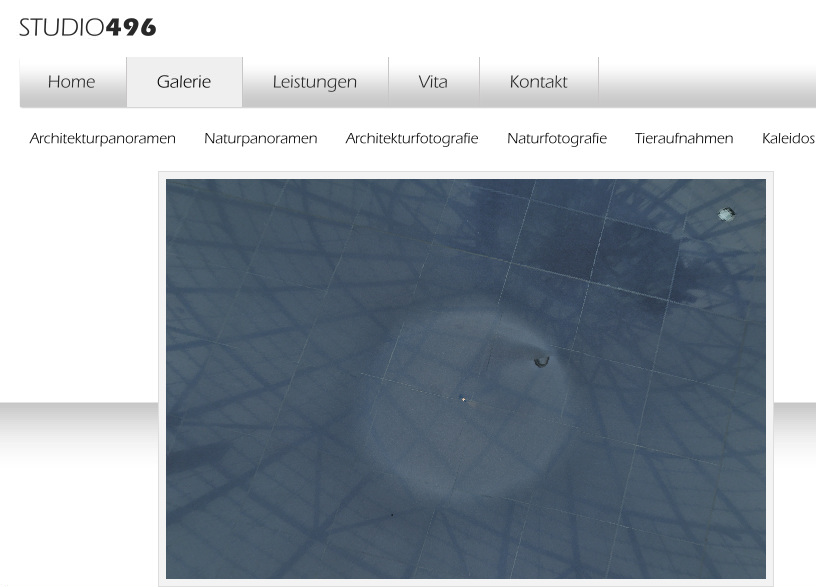Click the white sparkle at the panorama center
The width and height of the screenshot is (816, 587).
pos(463,399)
